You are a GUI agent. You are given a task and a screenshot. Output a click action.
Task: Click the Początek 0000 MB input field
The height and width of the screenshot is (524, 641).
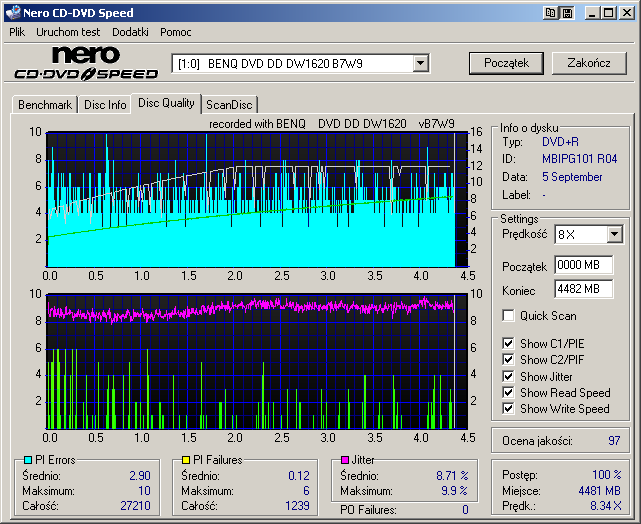tap(584, 265)
